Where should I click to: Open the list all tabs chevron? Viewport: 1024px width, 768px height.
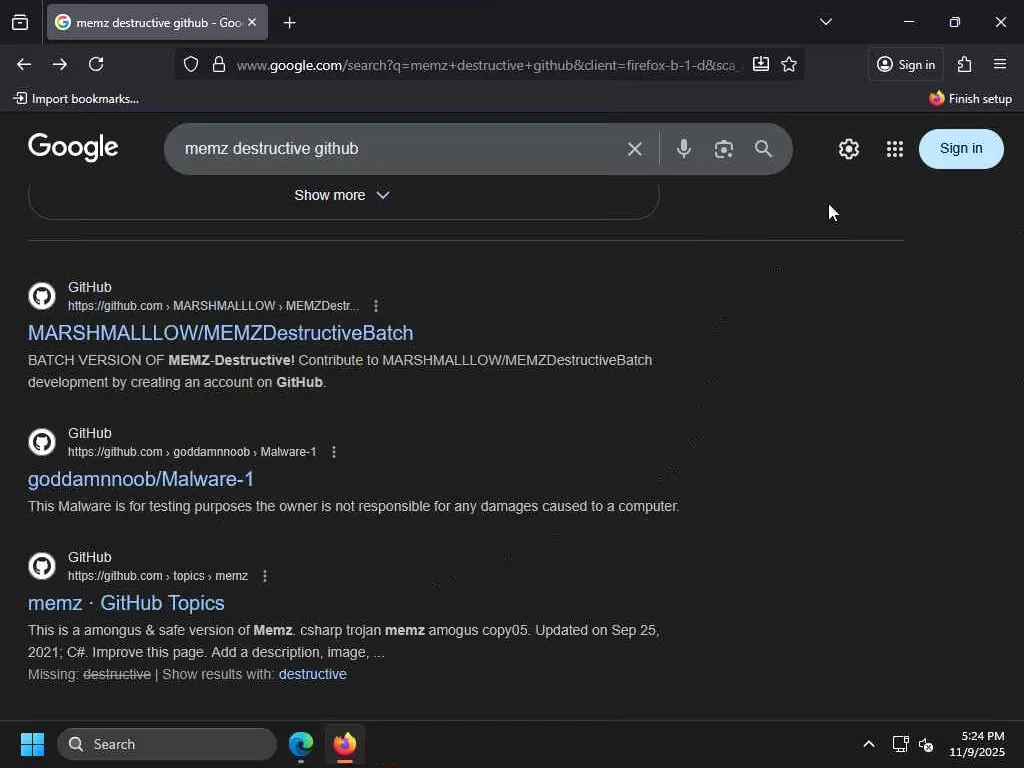(825, 22)
